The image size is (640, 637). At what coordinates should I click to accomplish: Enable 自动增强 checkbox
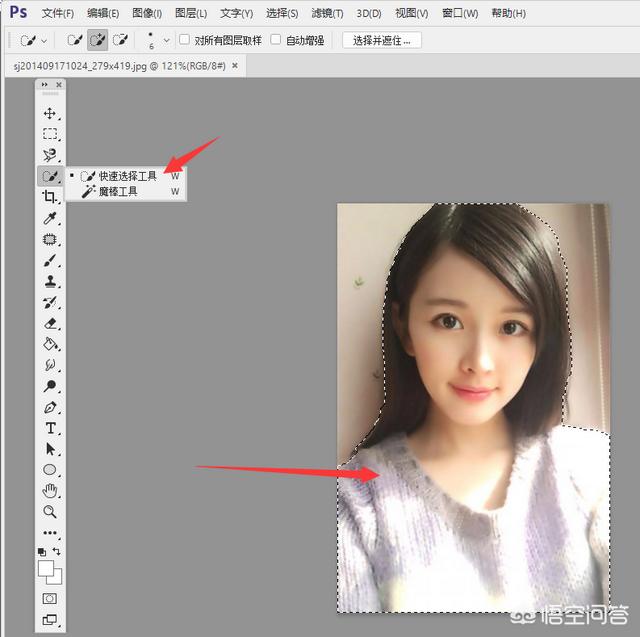tap(276, 39)
